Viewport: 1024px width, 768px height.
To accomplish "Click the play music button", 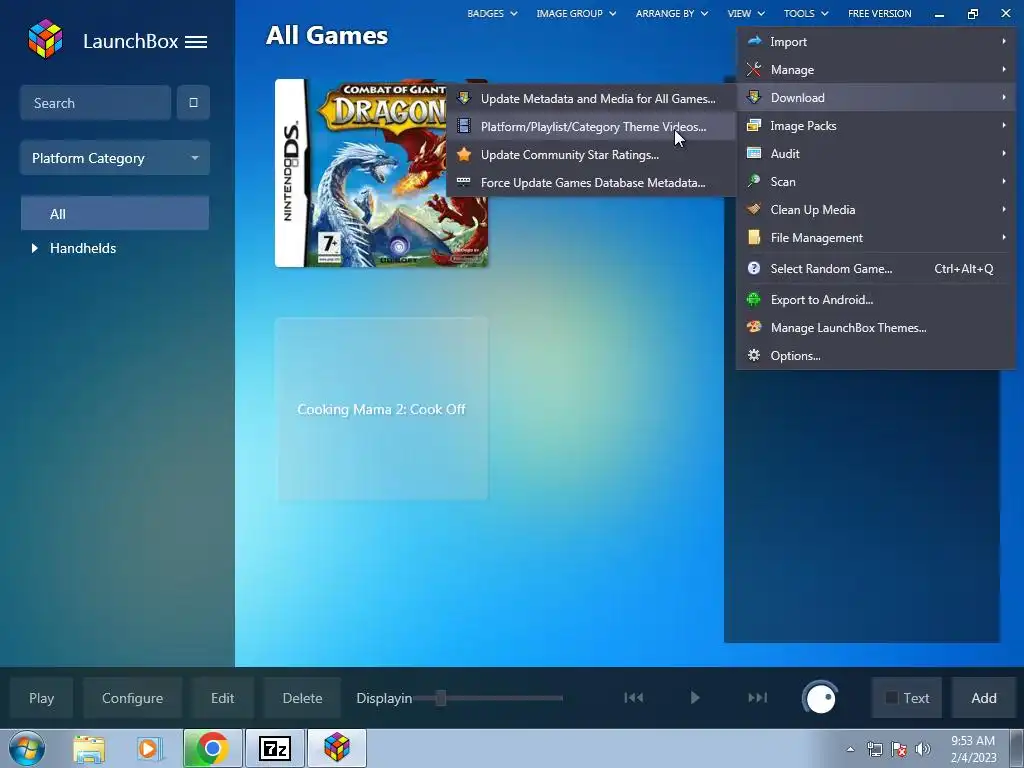I will pyautogui.click(x=695, y=698).
